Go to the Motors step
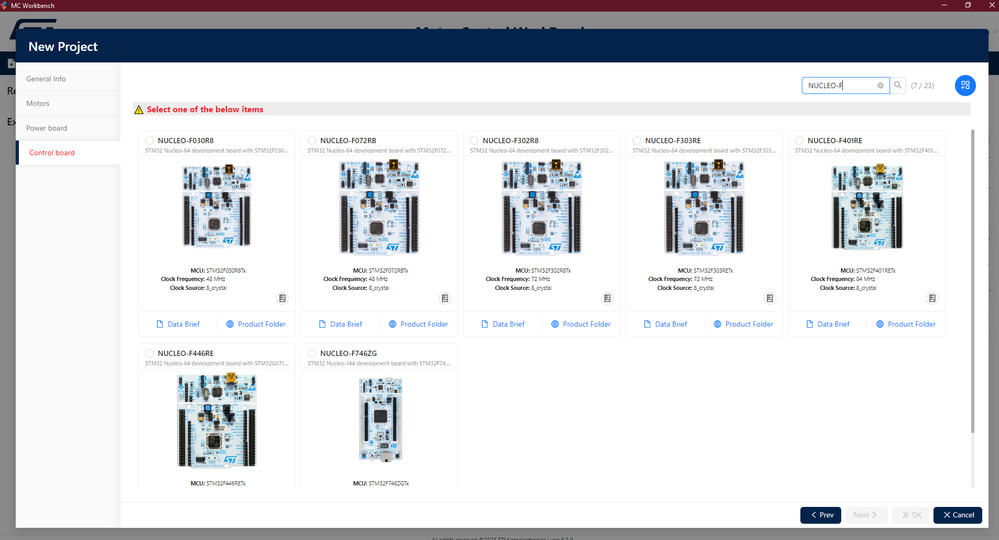This screenshot has height=540, width=999. tap(68, 103)
